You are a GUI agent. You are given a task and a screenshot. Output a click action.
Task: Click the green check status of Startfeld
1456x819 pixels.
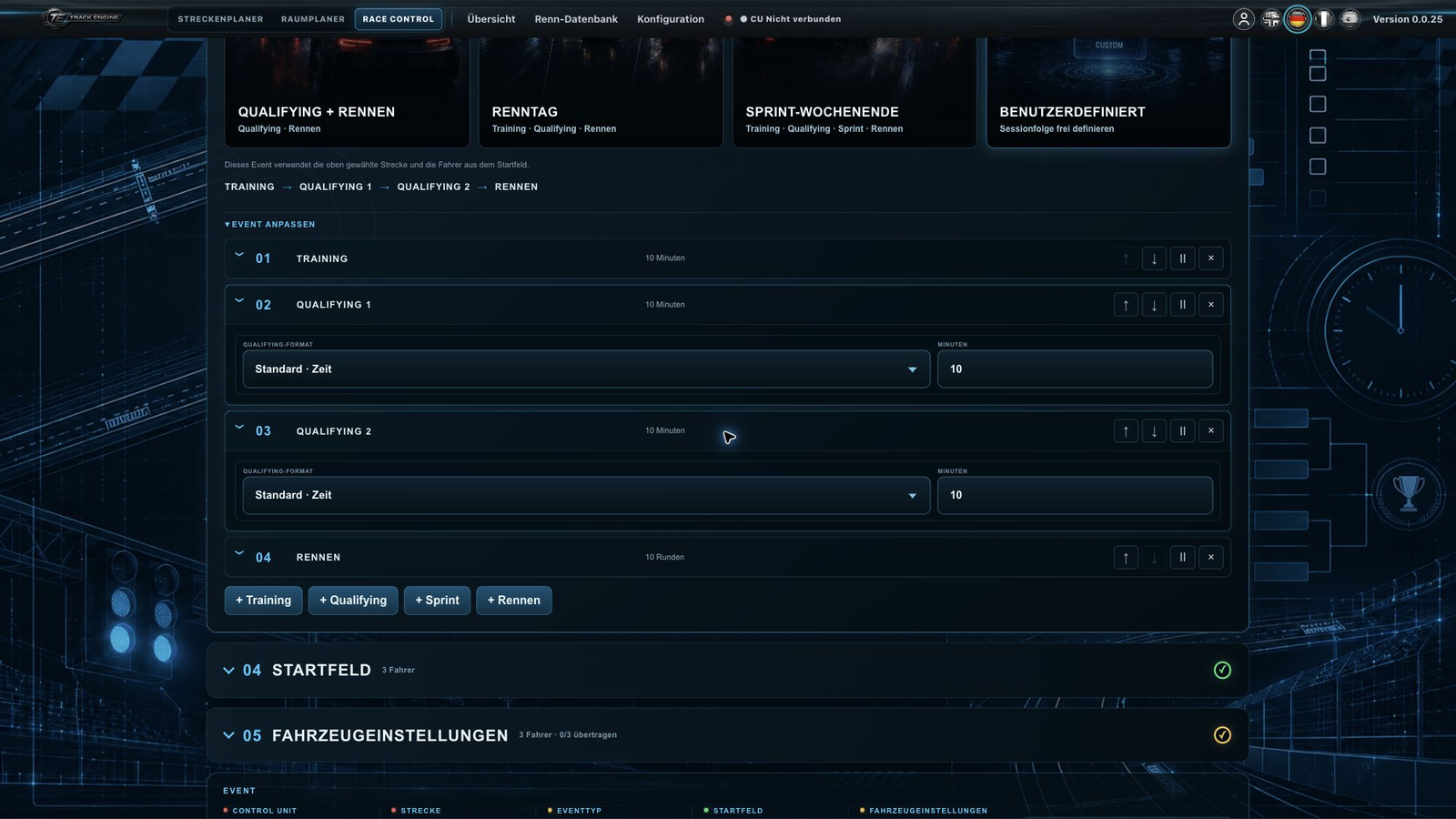[x=1222, y=671]
